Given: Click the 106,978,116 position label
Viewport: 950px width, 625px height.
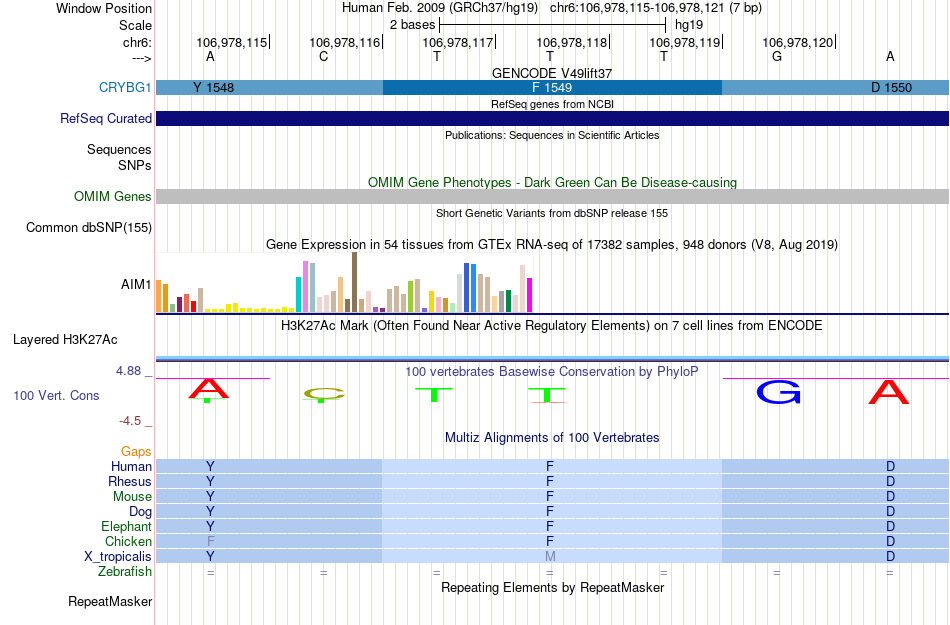Looking at the screenshot, I should click(345, 42).
